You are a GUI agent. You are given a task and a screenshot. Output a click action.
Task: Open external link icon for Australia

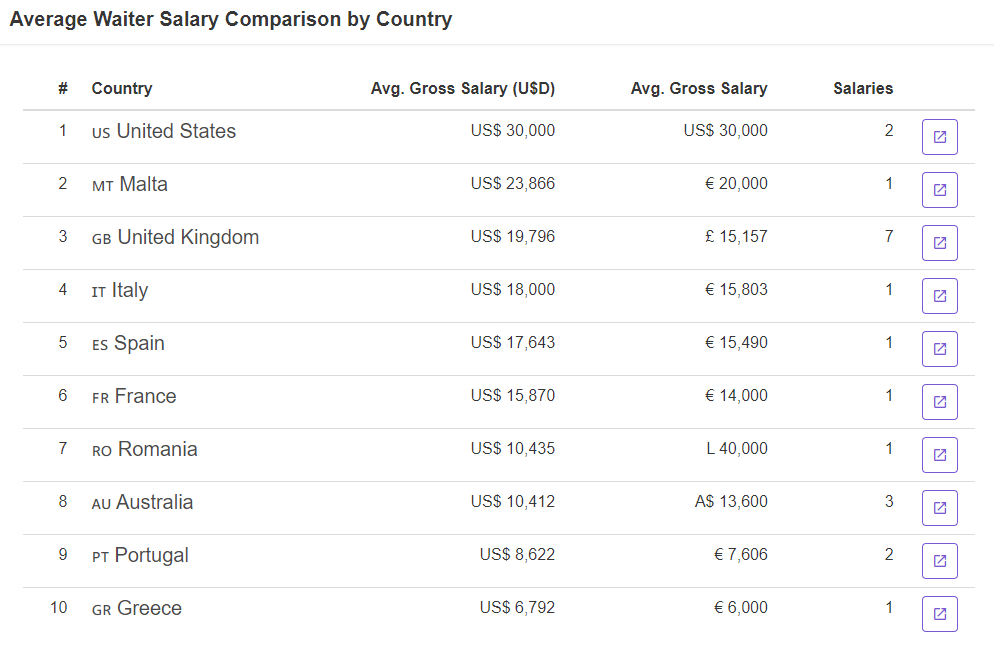tap(939, 508)
